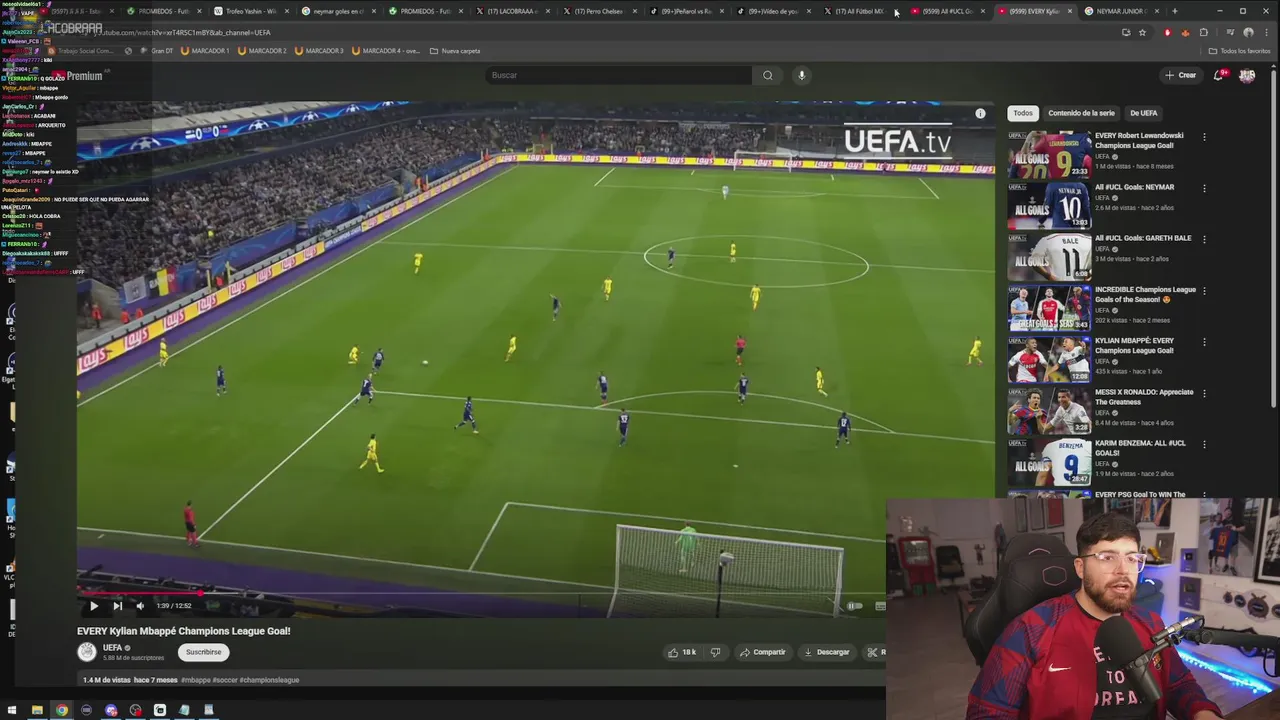Viewport: 1280px width, 720px height.
Task: Open options menu for the NEYMAR video
Action: 1204,188
